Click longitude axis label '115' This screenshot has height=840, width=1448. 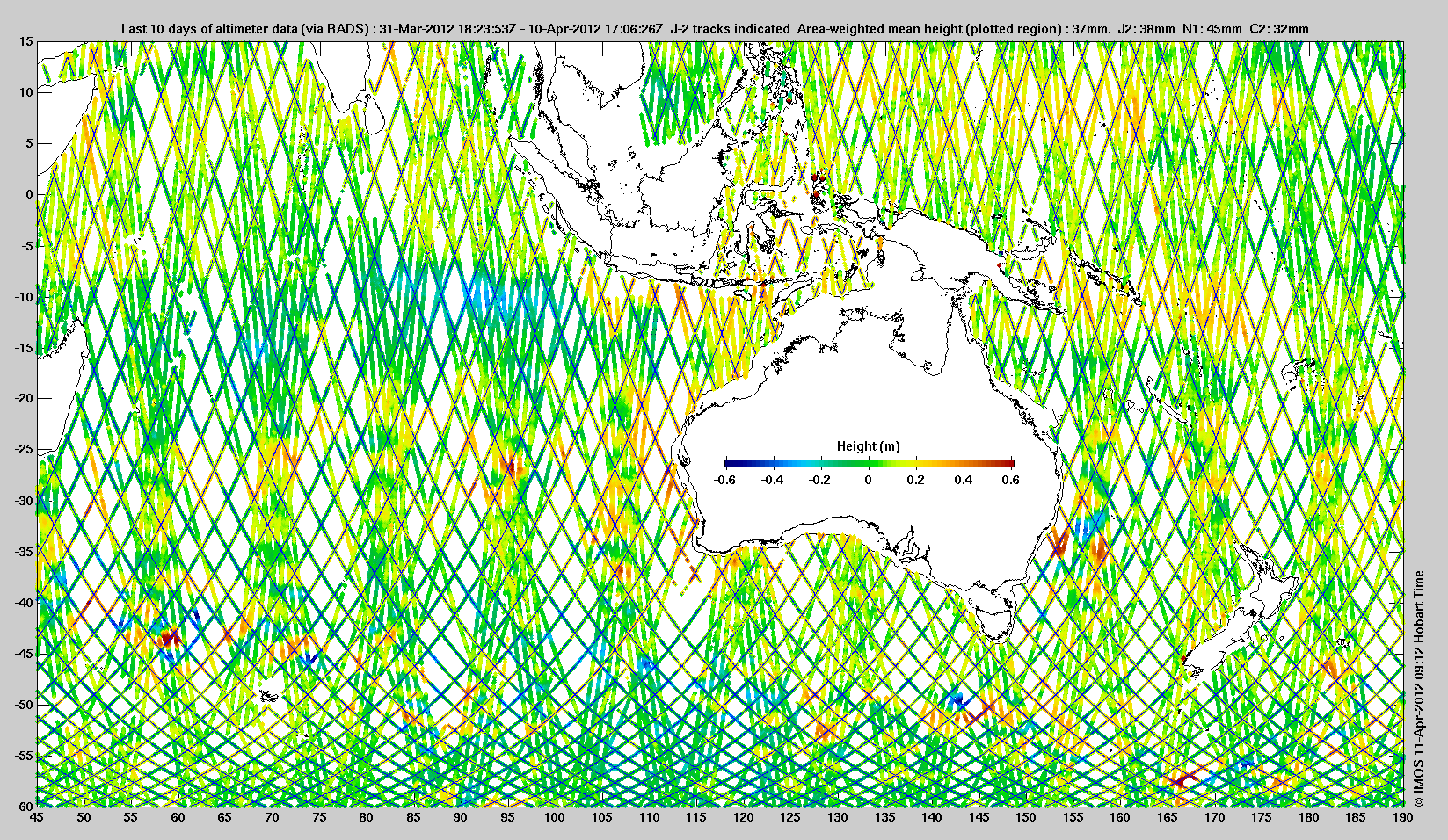point(696,817)
